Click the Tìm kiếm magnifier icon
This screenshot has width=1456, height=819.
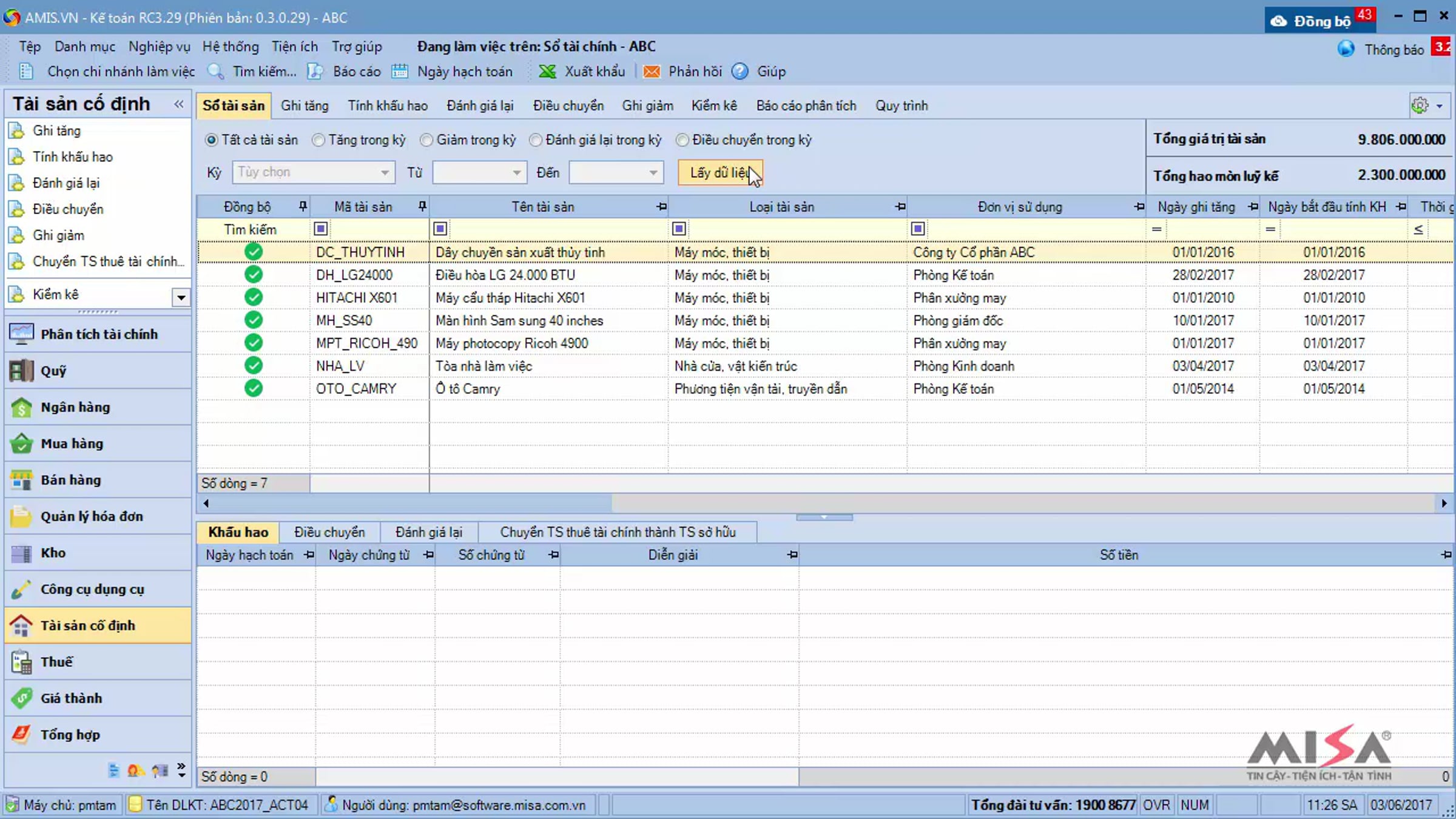[x=216, y=72]
